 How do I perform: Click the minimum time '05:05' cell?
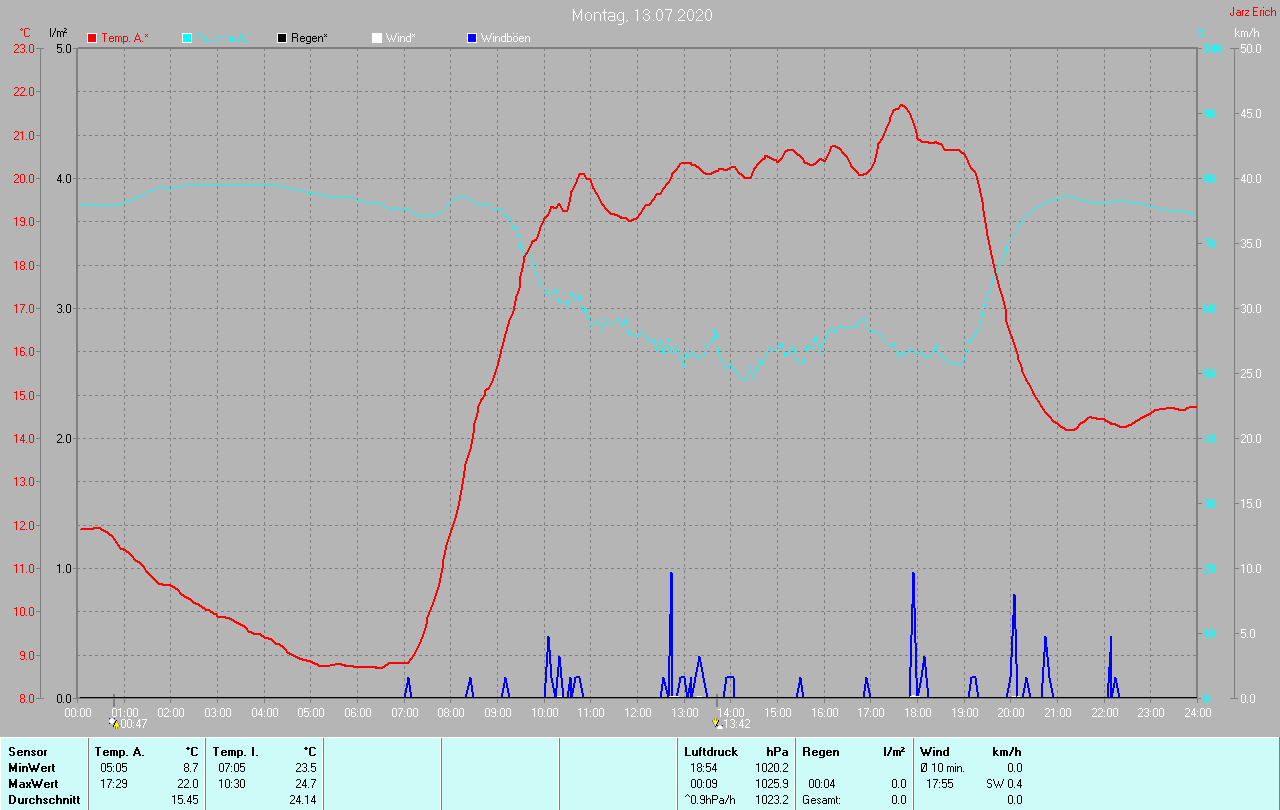coord(113,768)
